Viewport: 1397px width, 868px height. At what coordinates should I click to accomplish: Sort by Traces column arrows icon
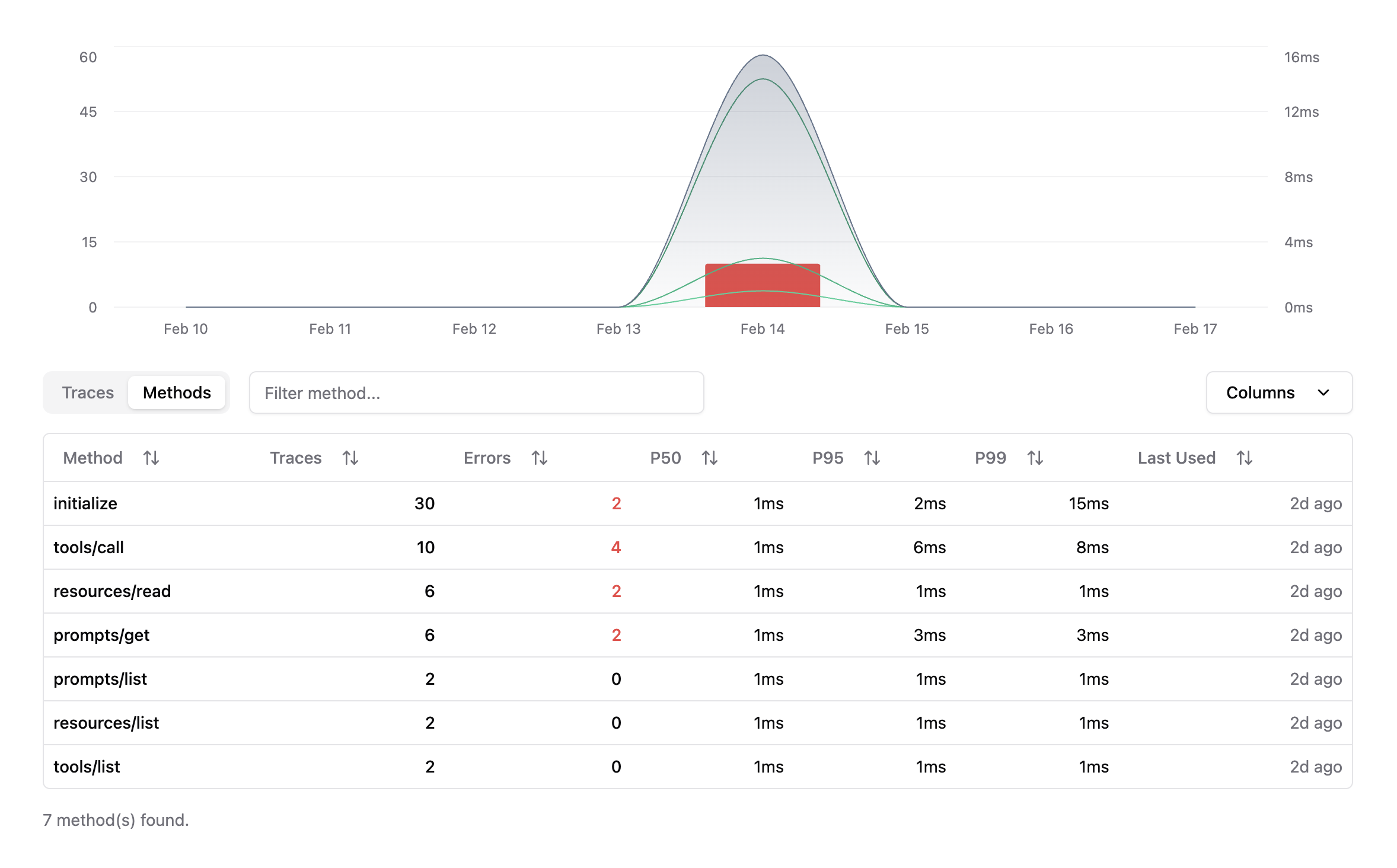[x=350, y=458]
